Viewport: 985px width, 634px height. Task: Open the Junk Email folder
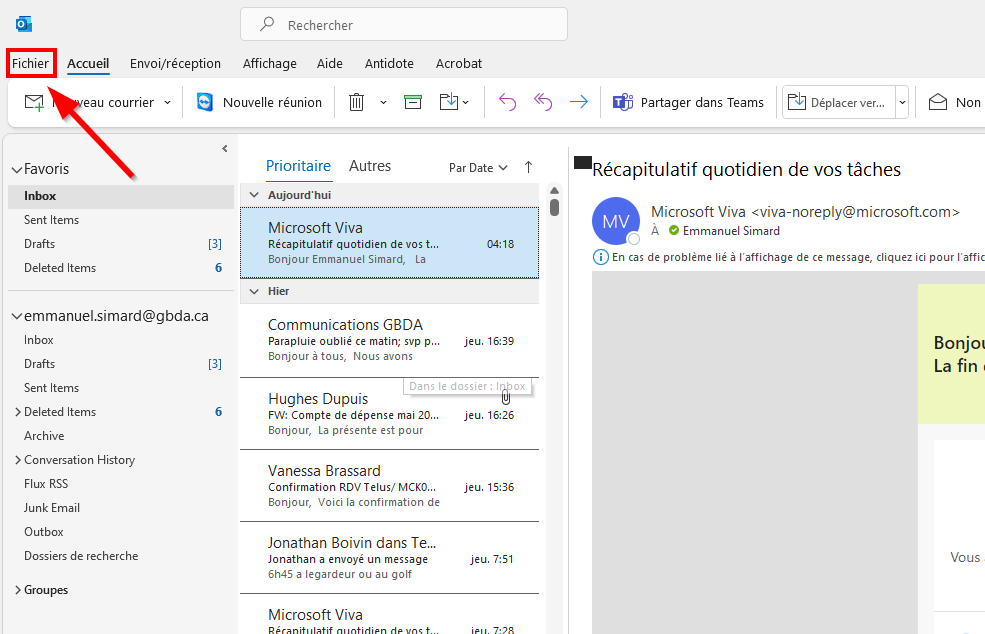[121, 508]
